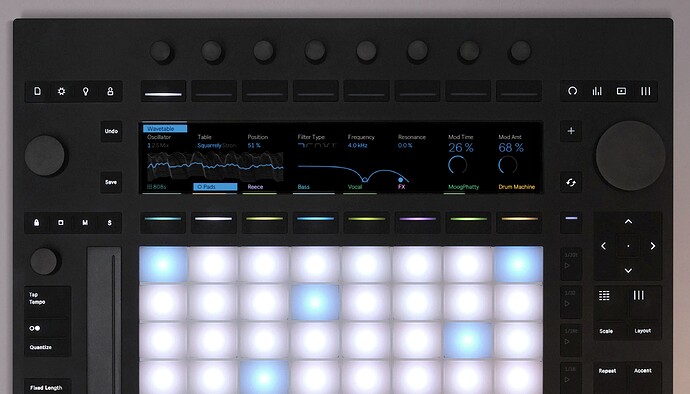Tap the plus add button
The image size is (690, 394).
pyautogui.click(x=571, y=131)
